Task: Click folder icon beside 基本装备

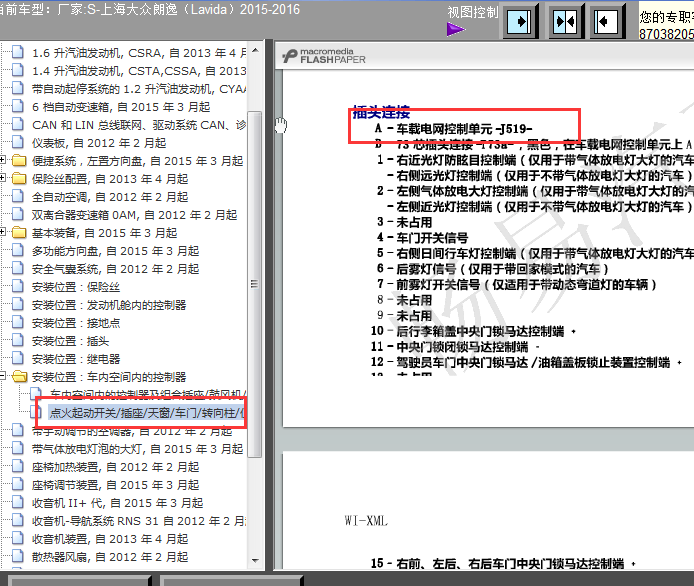Action: tap(19, 232)
